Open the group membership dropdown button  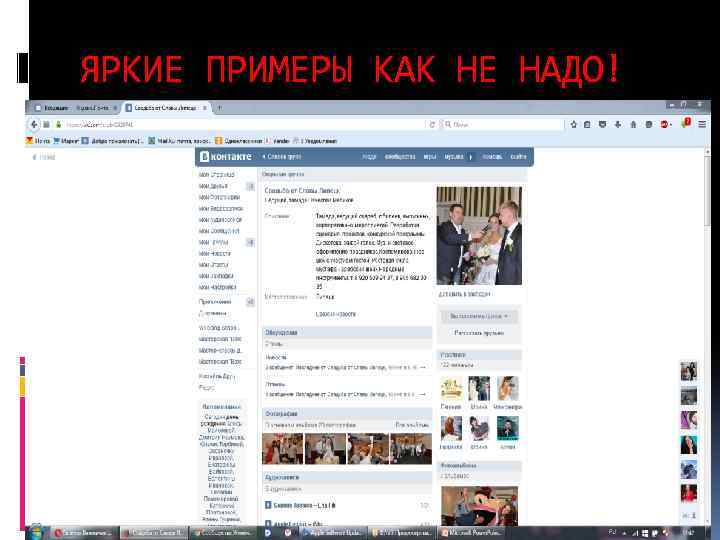[479, 316]
